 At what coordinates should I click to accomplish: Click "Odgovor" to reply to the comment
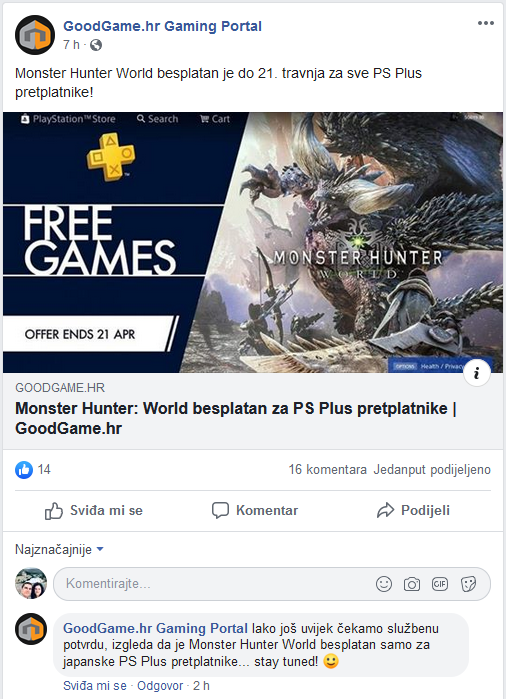click(160, 686)
